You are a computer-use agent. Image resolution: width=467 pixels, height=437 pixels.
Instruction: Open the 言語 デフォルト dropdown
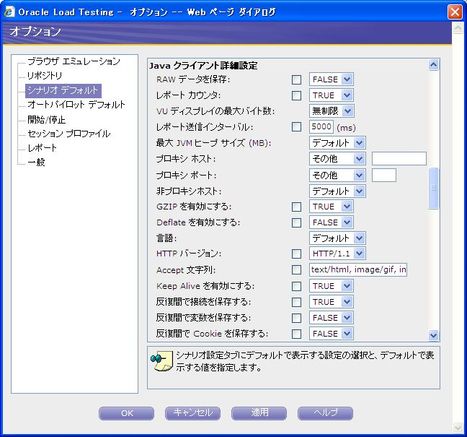[x=337, y=238]
